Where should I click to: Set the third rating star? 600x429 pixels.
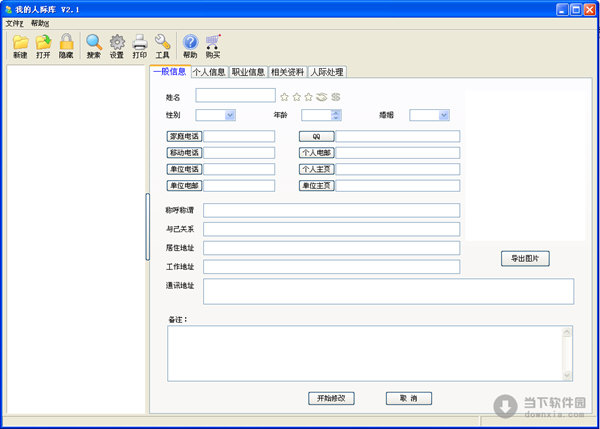click(x=308, y=97)
